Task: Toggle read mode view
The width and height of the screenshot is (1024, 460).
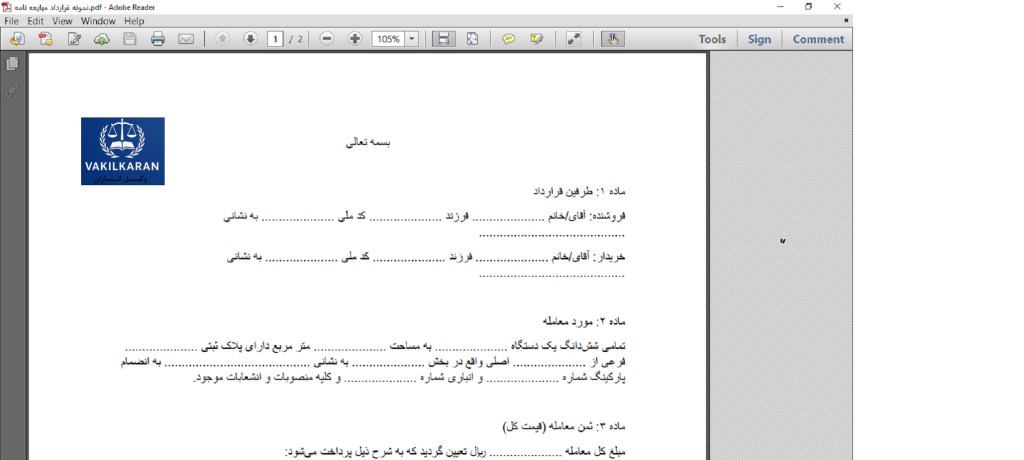Action: [x=574, y=39]
